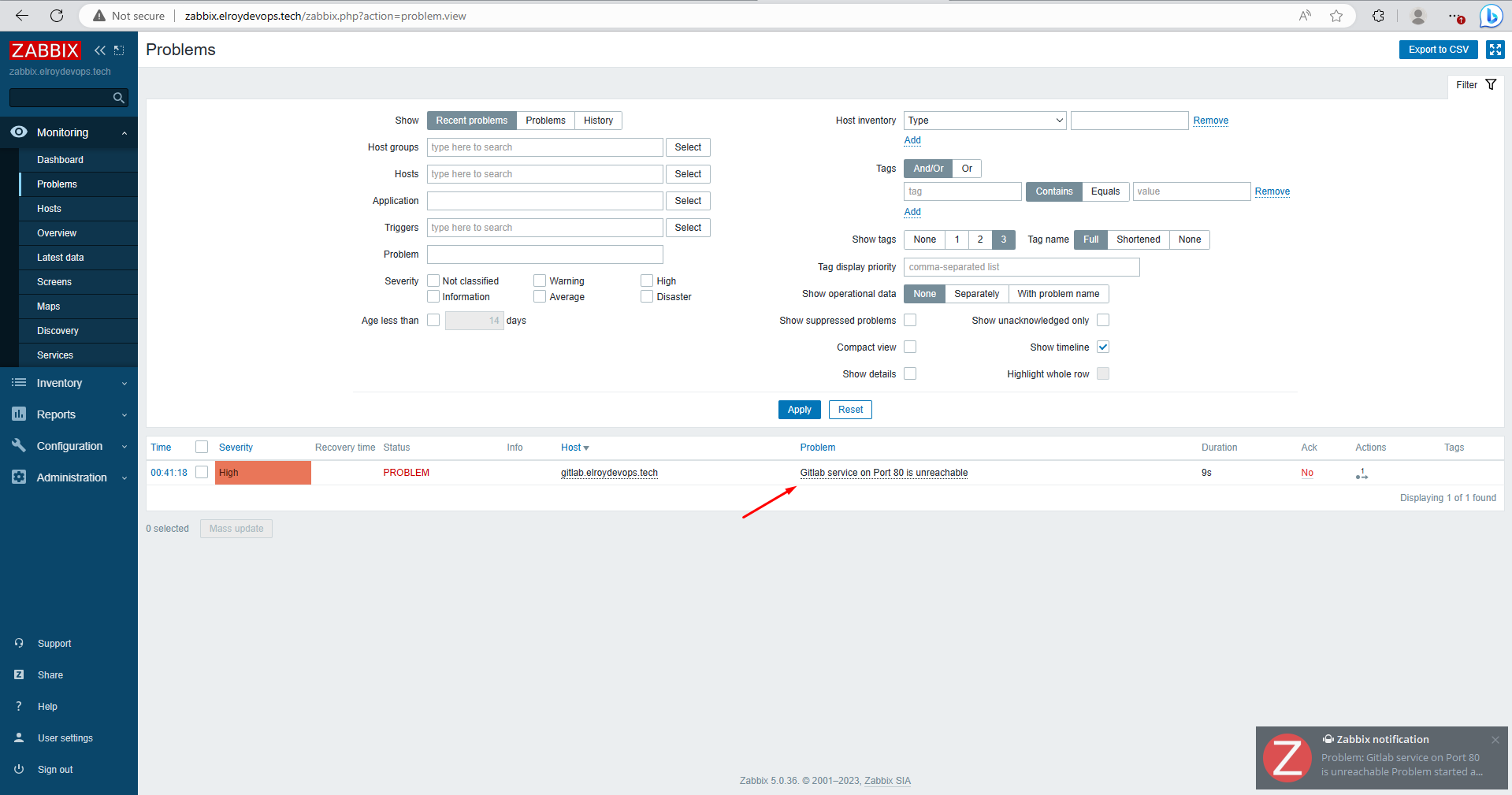The image size is (1512, 795).
Task: Switch Show to Problems tab
Action: coord(545,121)
